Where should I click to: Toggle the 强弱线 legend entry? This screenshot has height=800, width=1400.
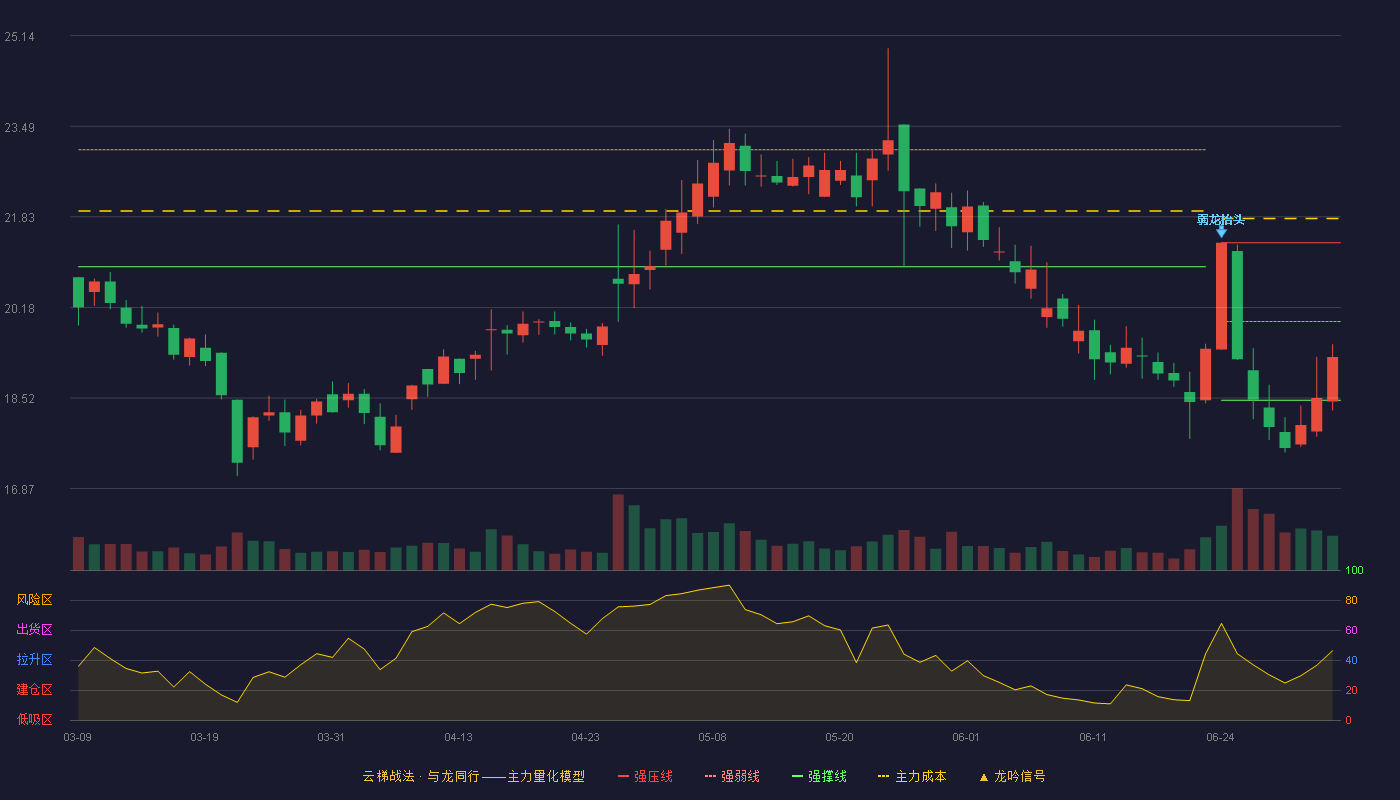pos(732,776)
